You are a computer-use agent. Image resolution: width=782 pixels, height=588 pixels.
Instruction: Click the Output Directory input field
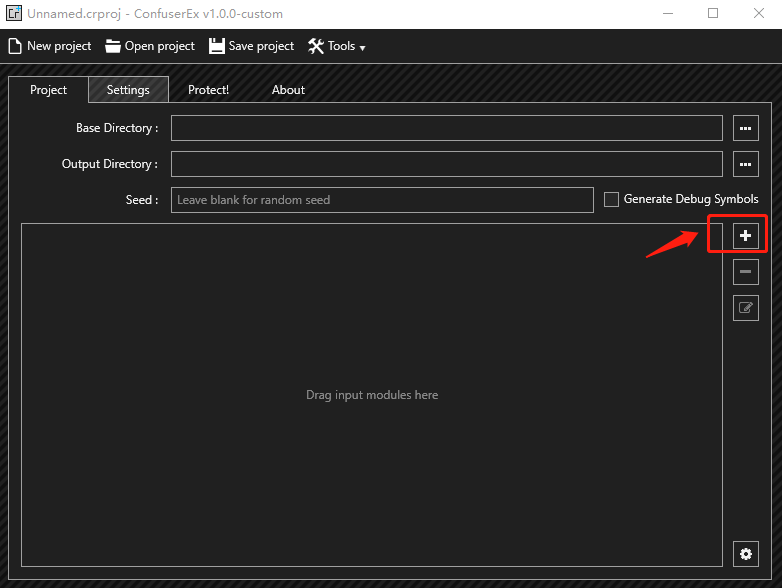tap(447, 164)
